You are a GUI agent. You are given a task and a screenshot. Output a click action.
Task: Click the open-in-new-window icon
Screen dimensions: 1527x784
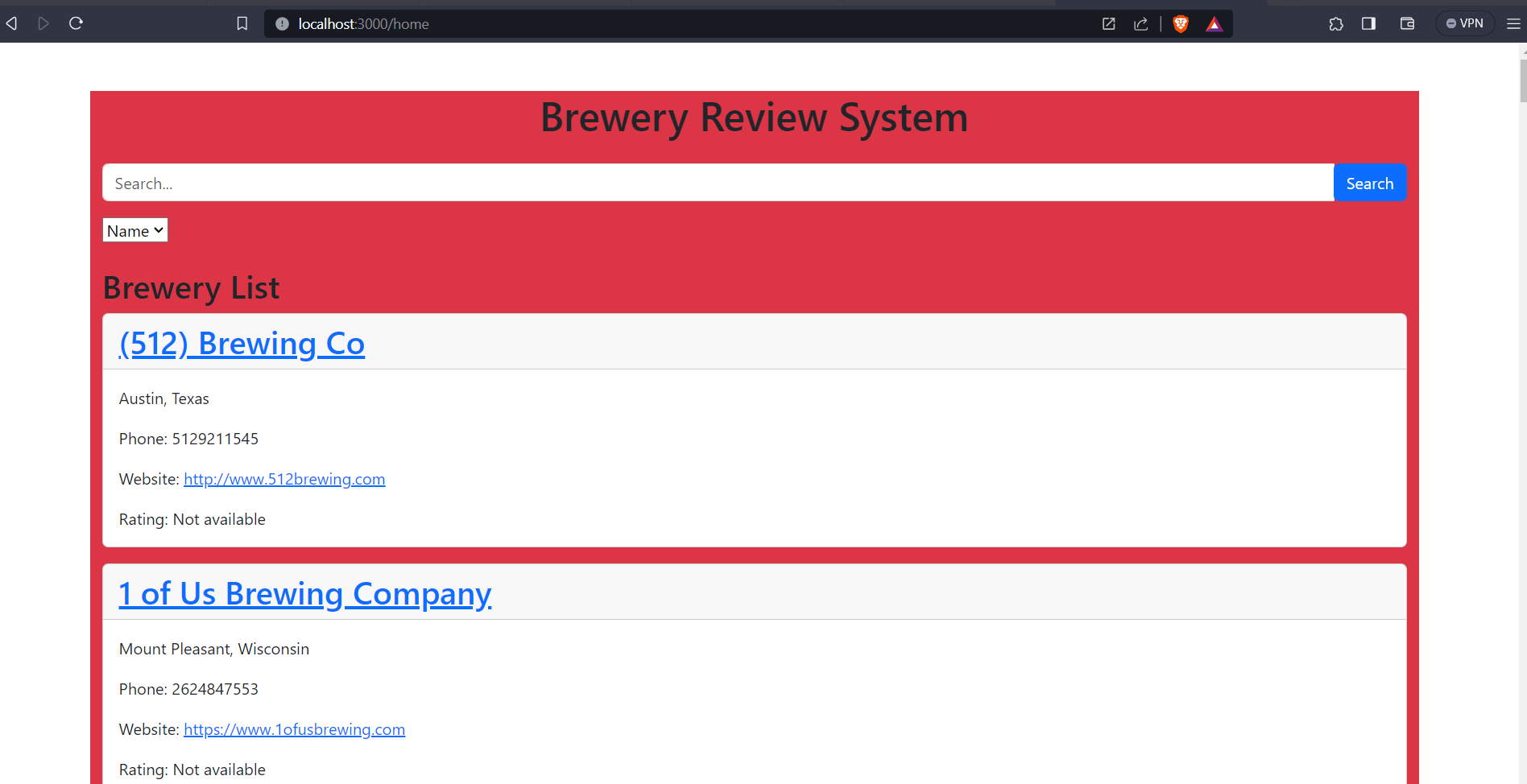click(1108, 23)
